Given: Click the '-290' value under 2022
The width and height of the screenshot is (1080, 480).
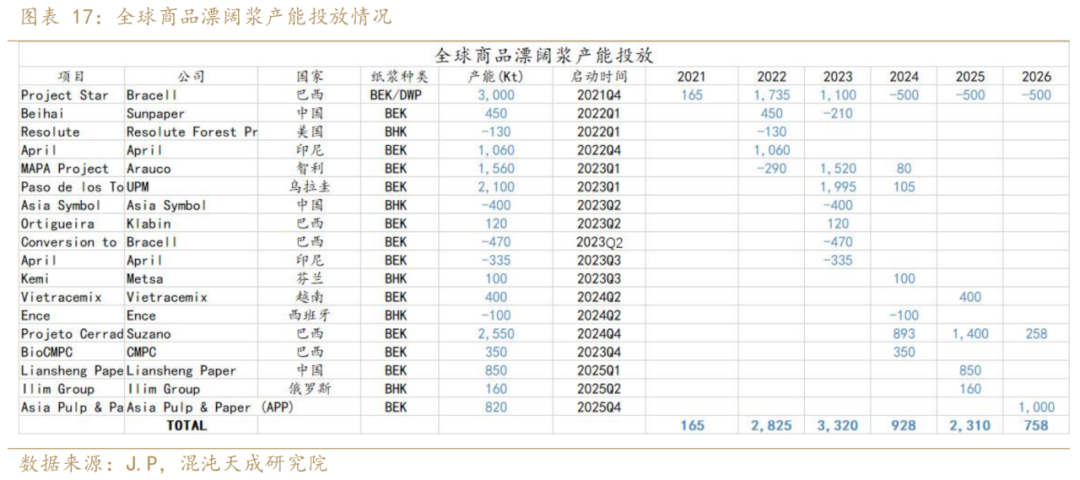Looking at the screenshot, I should pos(771,169).
